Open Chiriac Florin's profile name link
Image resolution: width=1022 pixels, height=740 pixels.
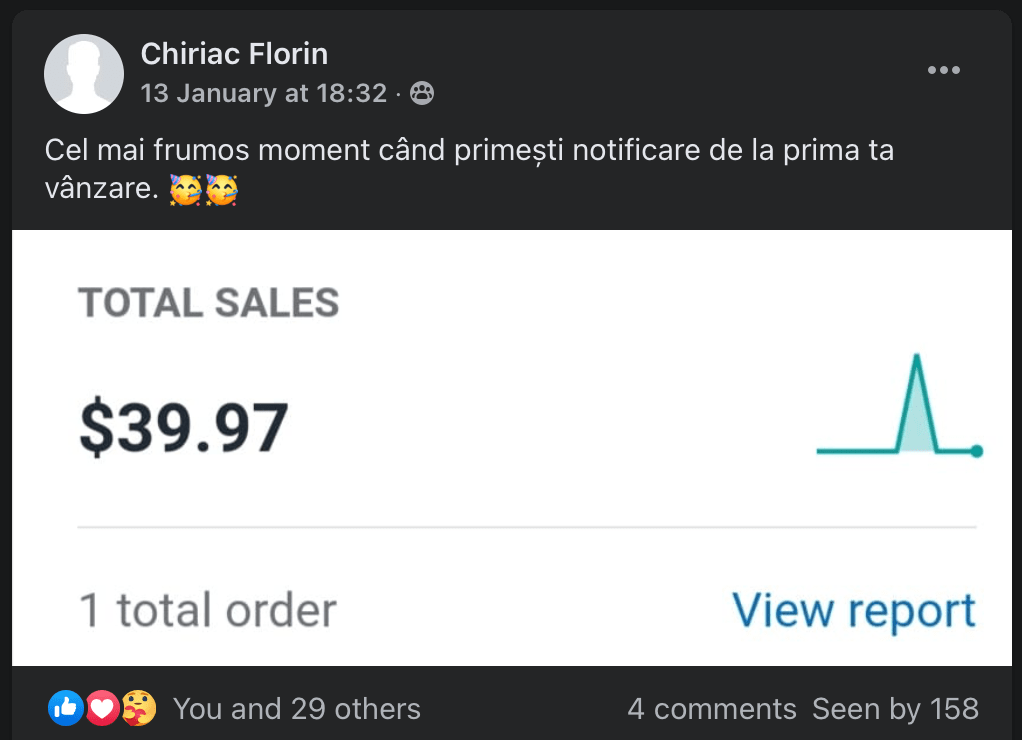(234, 53)
